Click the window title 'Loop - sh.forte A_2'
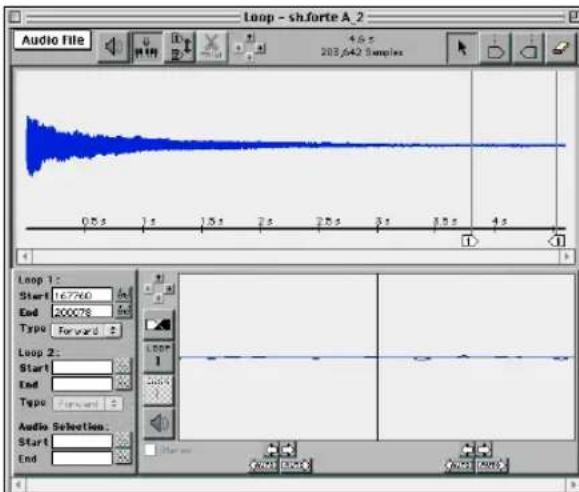579x492 pixels. click(x=304, y=17)
